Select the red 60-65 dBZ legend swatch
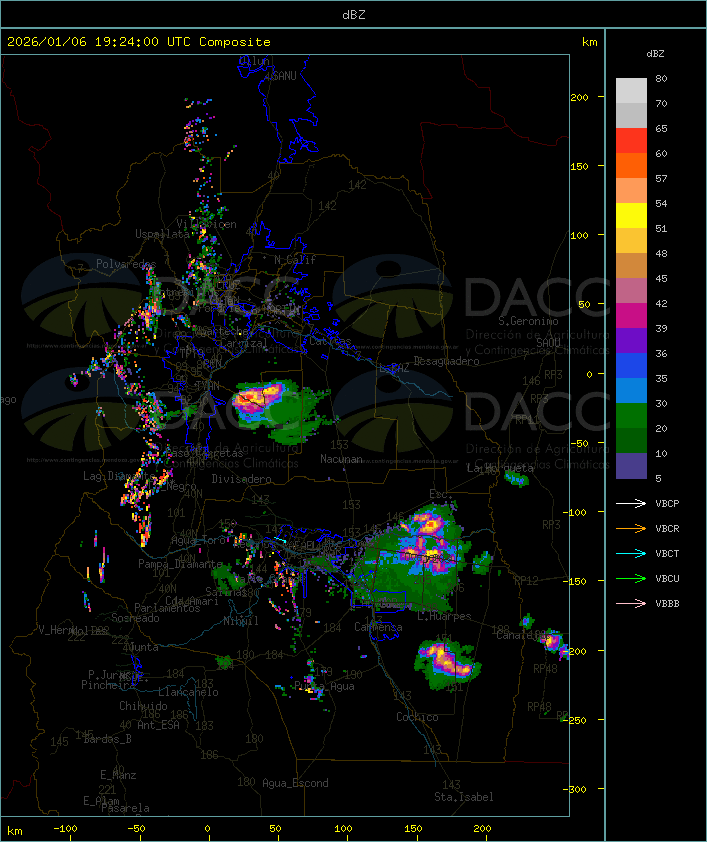 (x=631, y=141)
